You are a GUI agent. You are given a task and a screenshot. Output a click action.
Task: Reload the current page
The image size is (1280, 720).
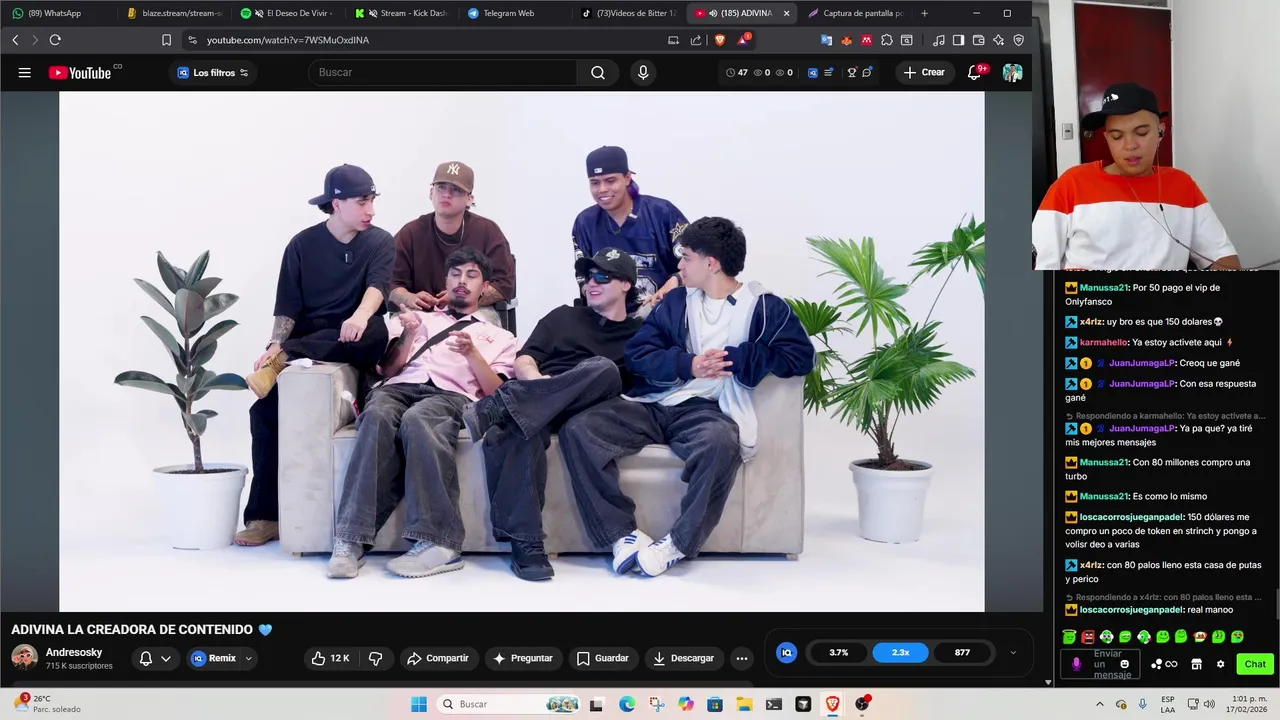pos(55,40)
